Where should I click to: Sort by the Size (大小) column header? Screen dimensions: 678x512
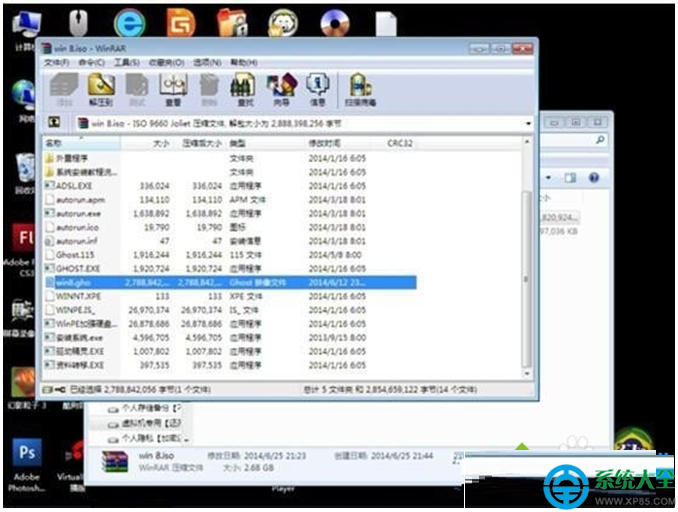[161, 144]
